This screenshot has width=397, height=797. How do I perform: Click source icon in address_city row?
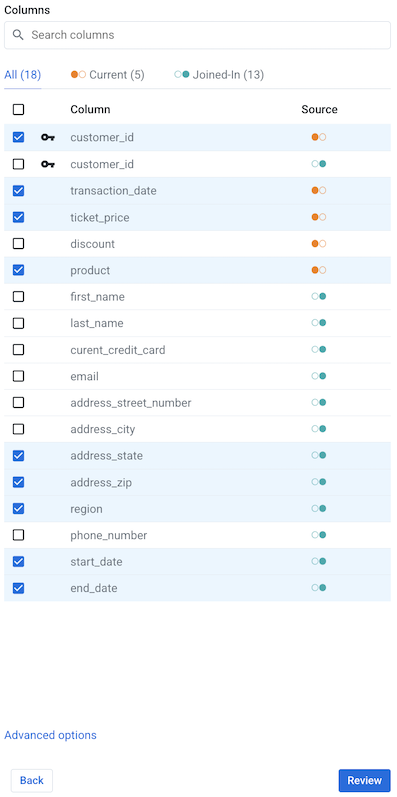coord(319,429)
